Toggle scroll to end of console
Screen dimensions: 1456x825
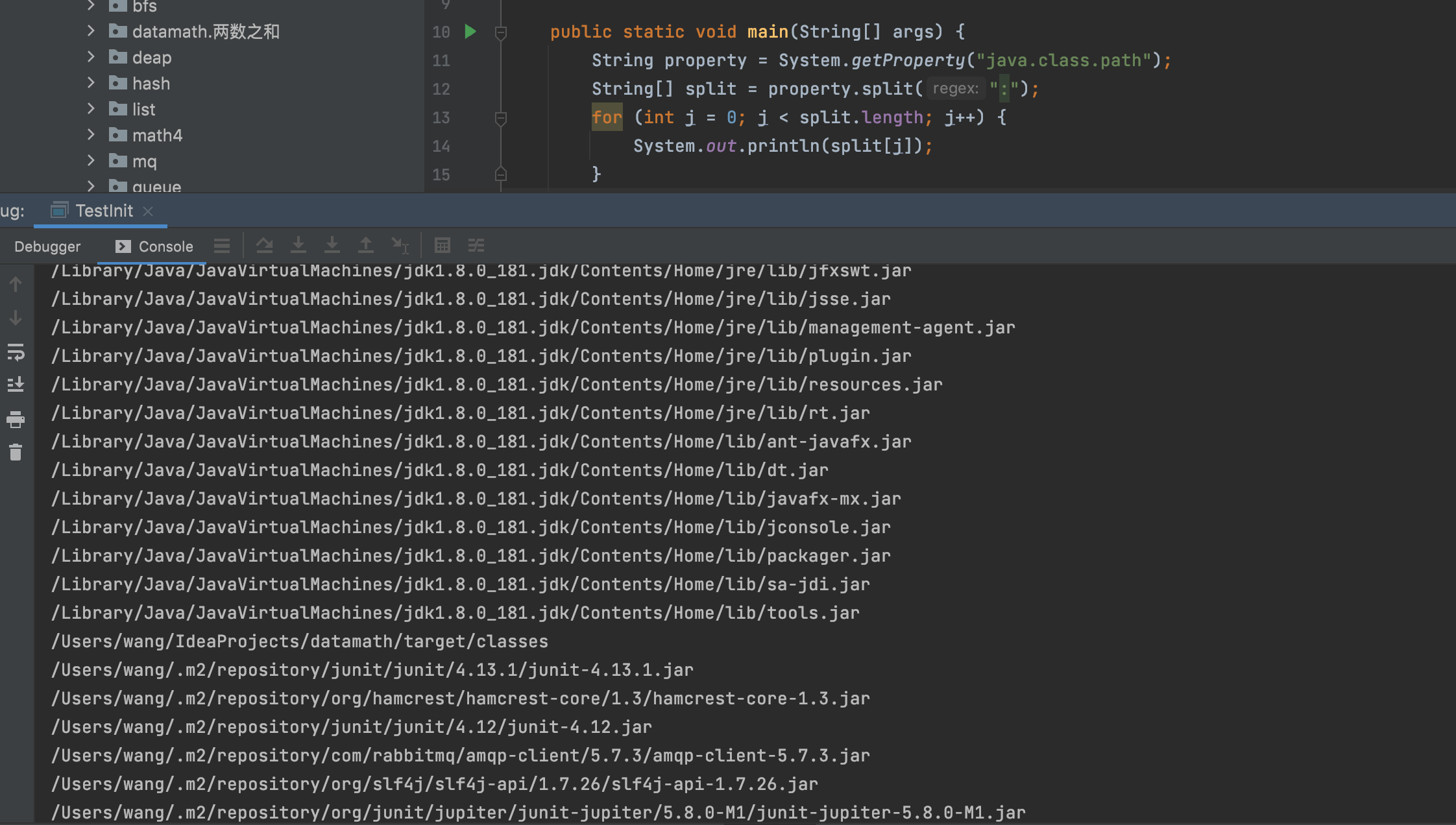(16, 385)
